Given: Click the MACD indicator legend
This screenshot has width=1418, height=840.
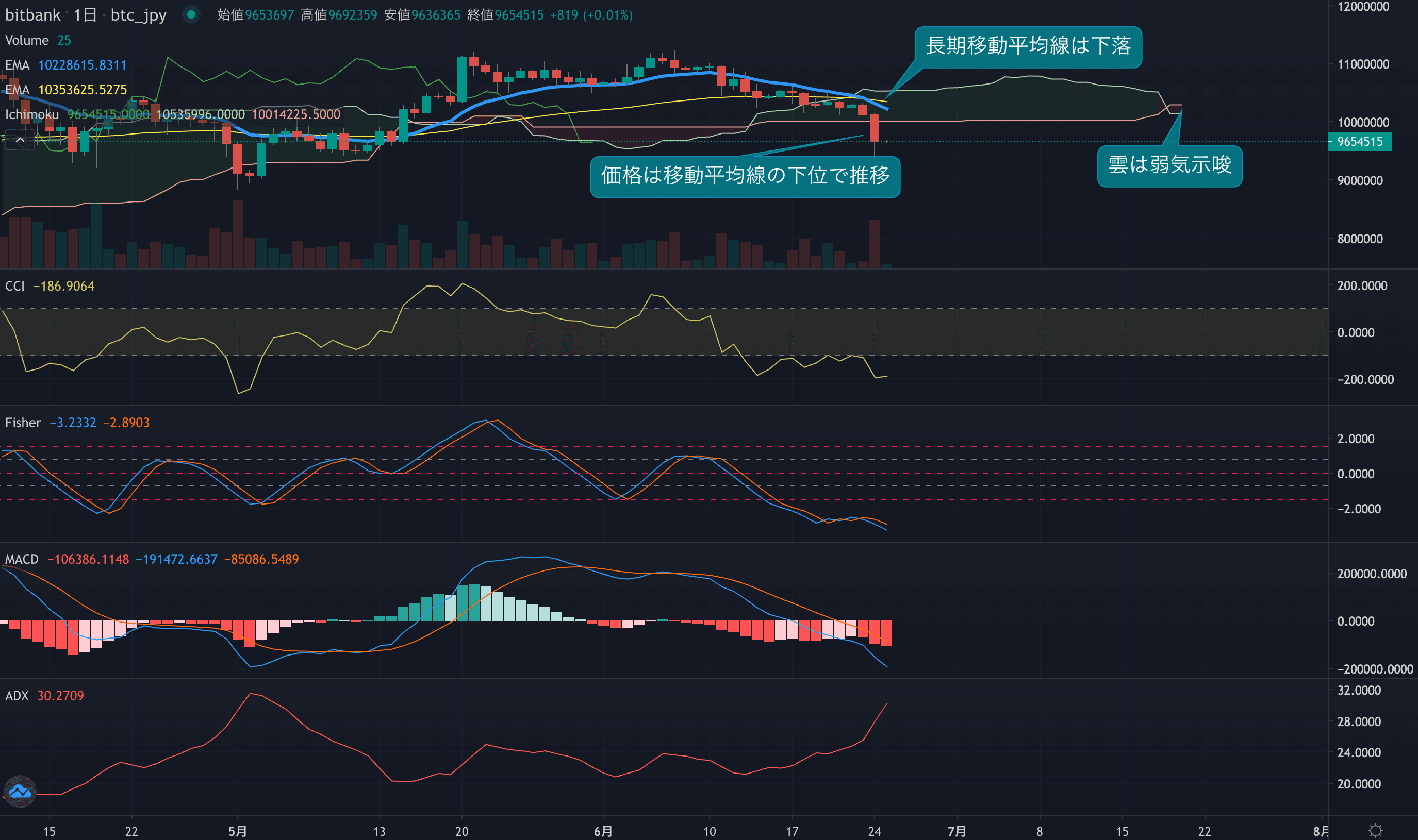Looking at the screenshot, I should [x=22, y=559].
